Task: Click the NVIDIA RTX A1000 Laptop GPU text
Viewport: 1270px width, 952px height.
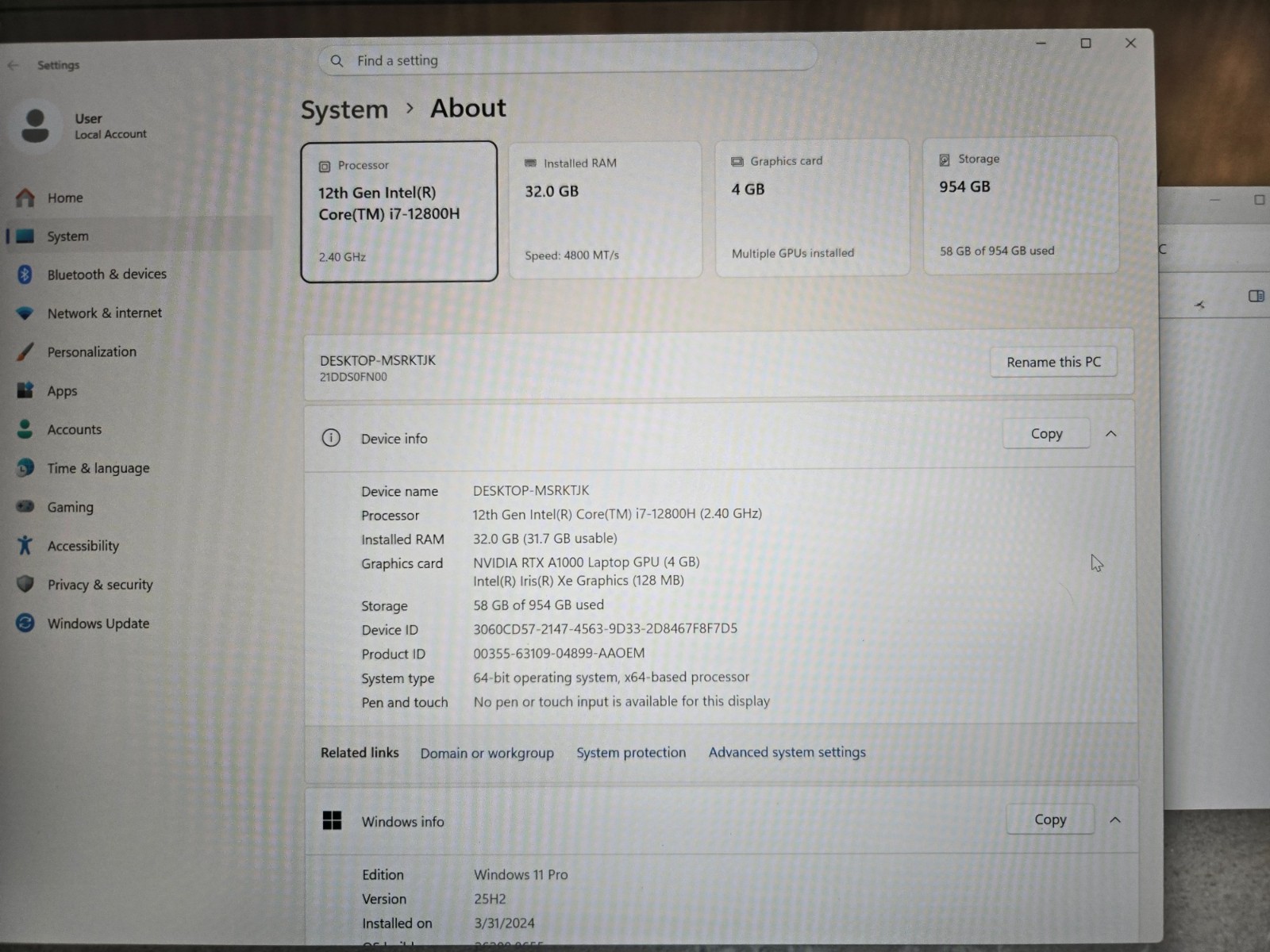Action: click(x=586, y=562)
